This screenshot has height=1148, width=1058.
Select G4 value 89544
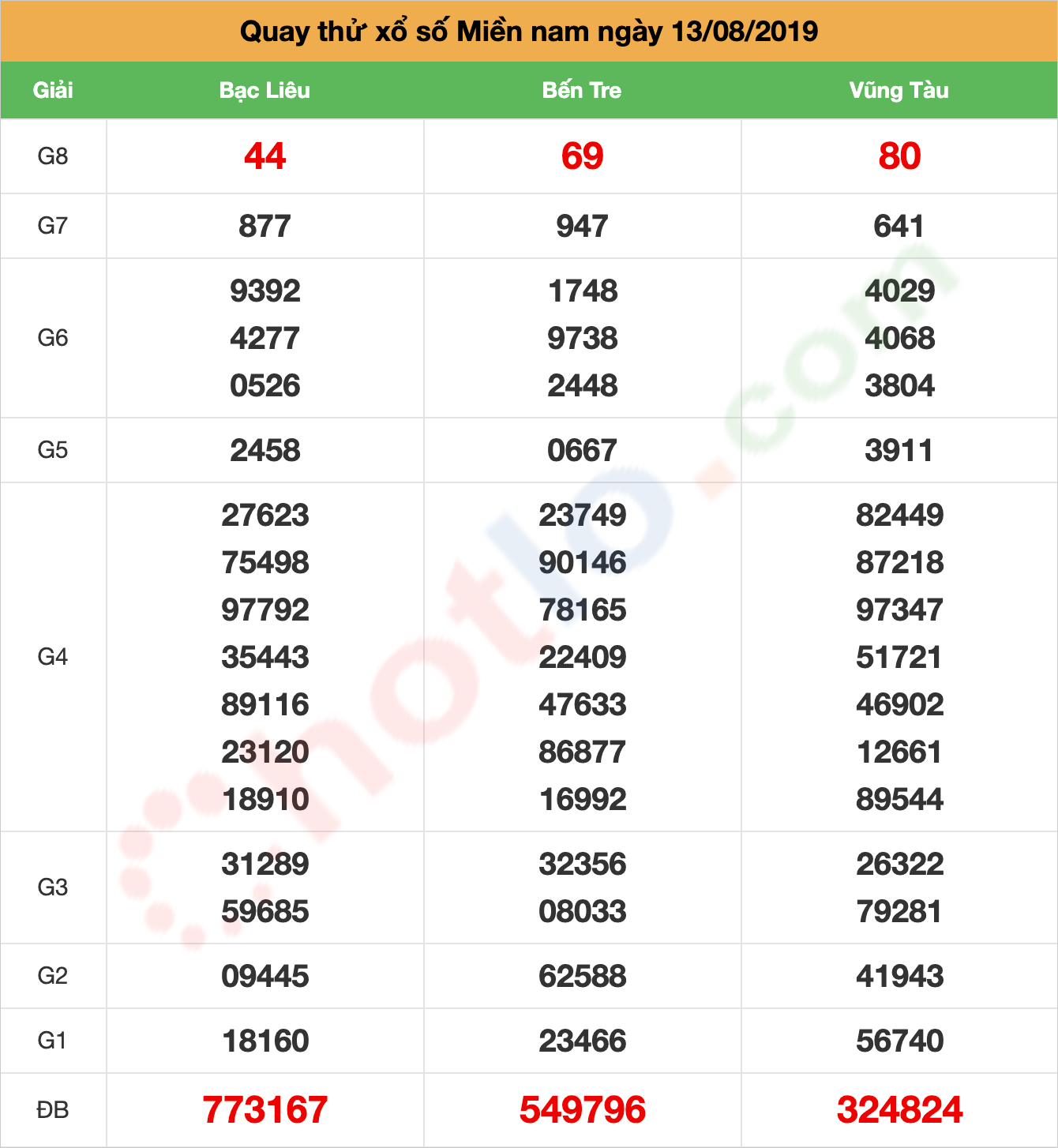899,800
